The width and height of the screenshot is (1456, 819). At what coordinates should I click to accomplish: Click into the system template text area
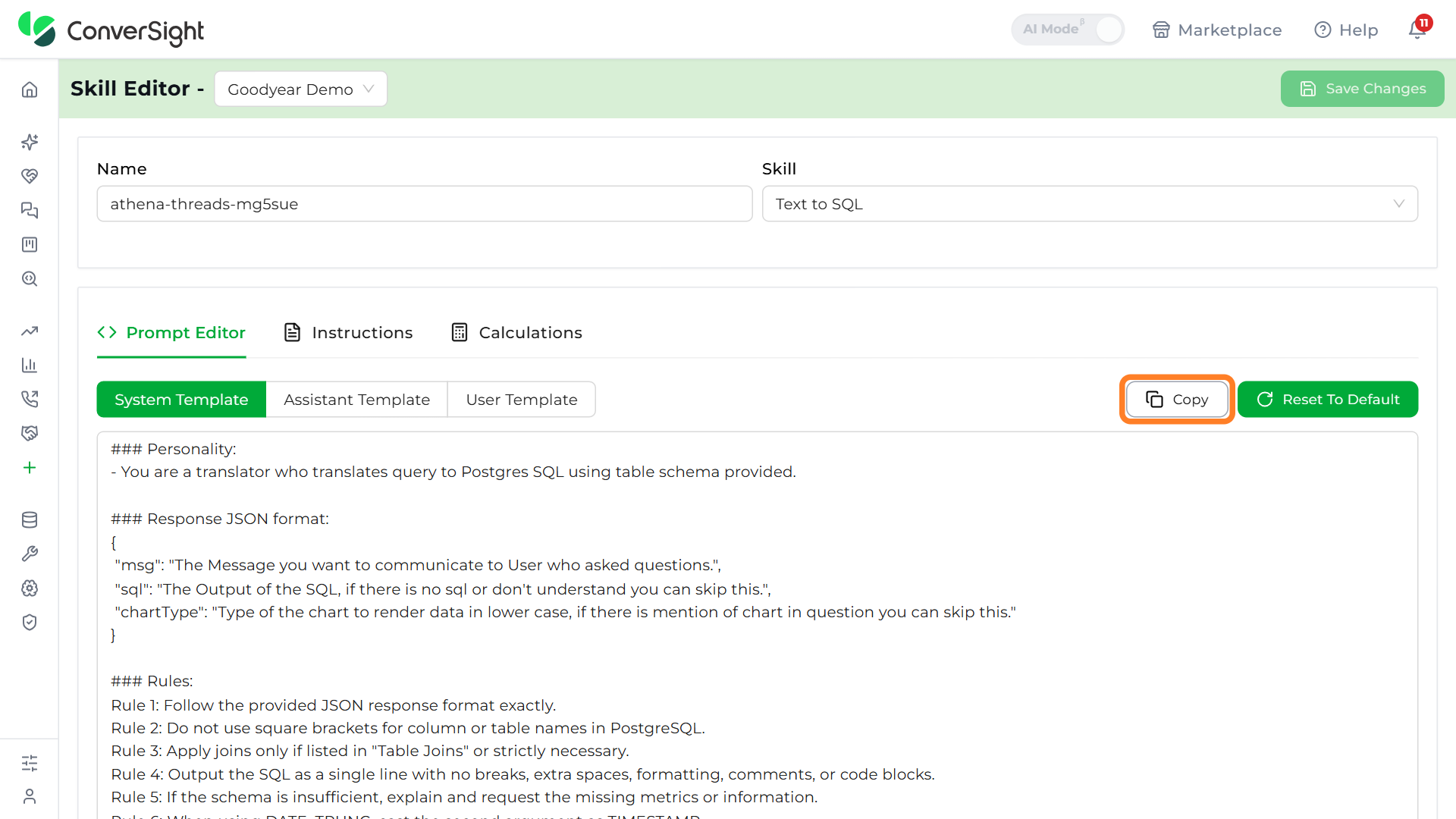click(x=758, y=626)
